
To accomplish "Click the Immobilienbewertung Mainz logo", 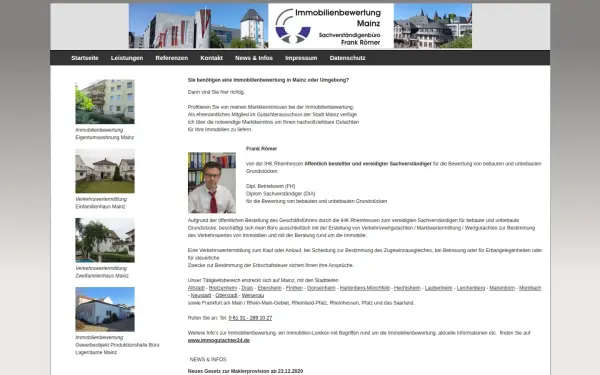I will 331,26.
